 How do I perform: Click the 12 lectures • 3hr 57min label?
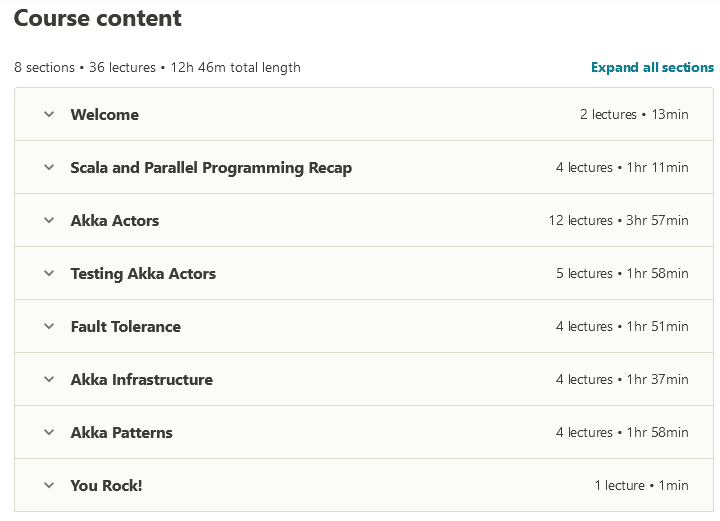click(618, 221)
